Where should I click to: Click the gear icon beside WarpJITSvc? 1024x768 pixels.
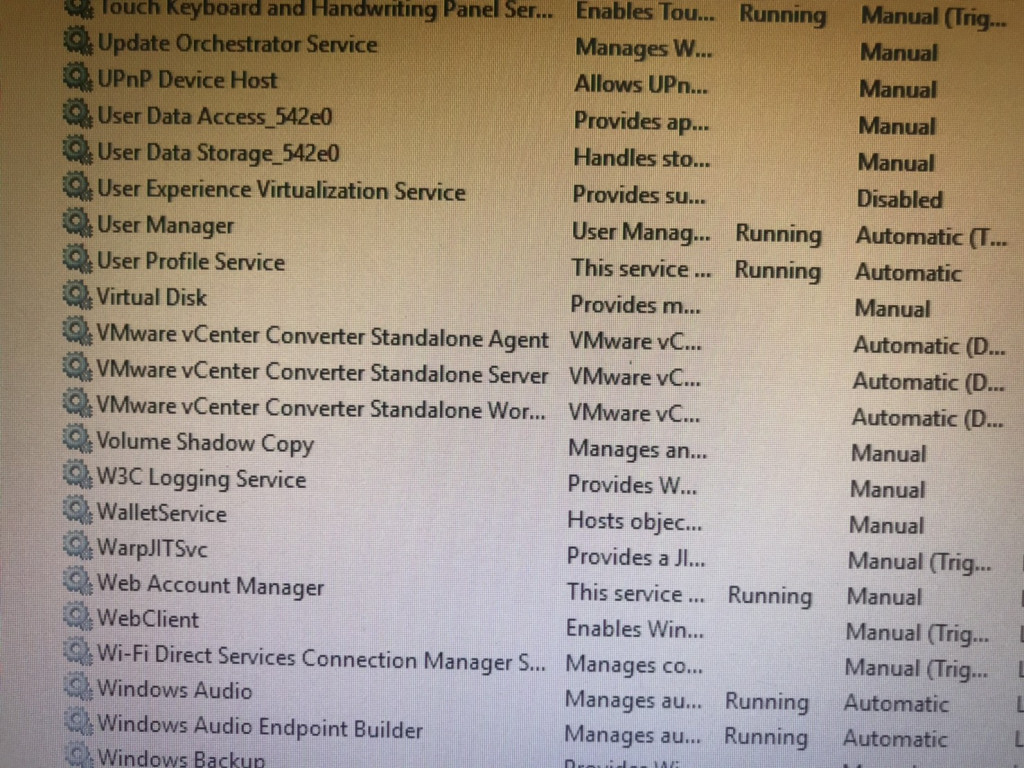[x=77, y=545]
